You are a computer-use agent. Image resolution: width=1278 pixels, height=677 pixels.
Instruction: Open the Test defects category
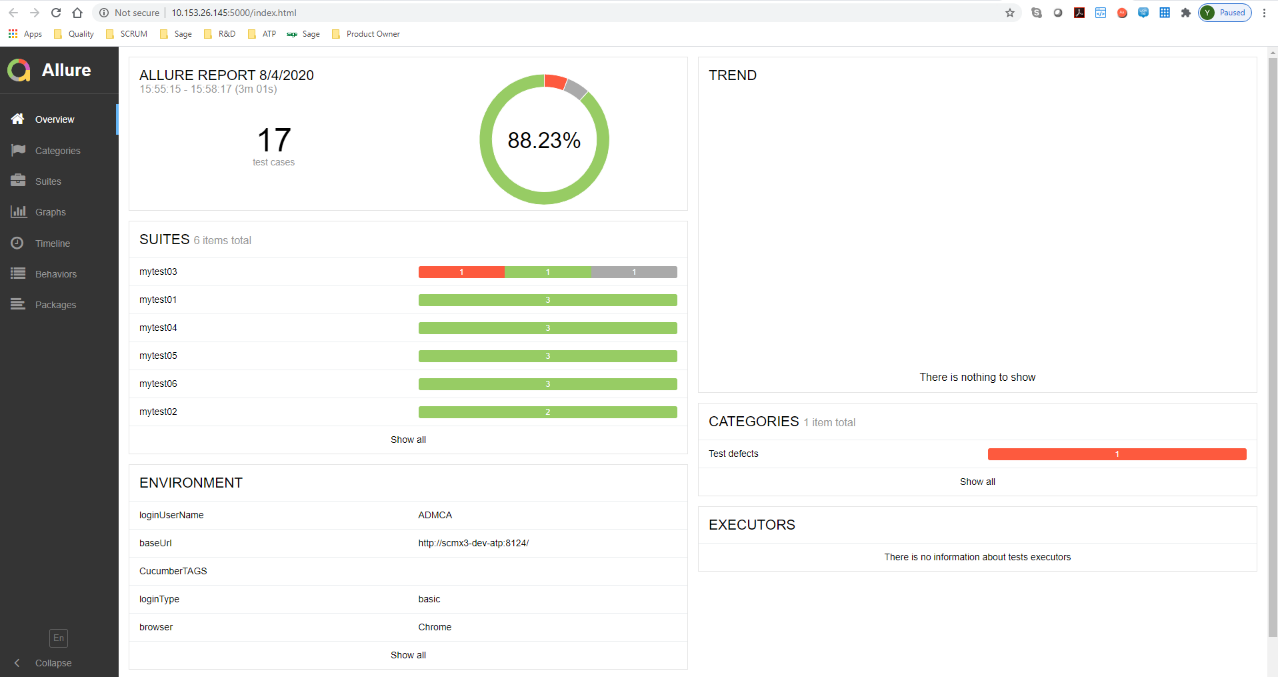[734, 454]
